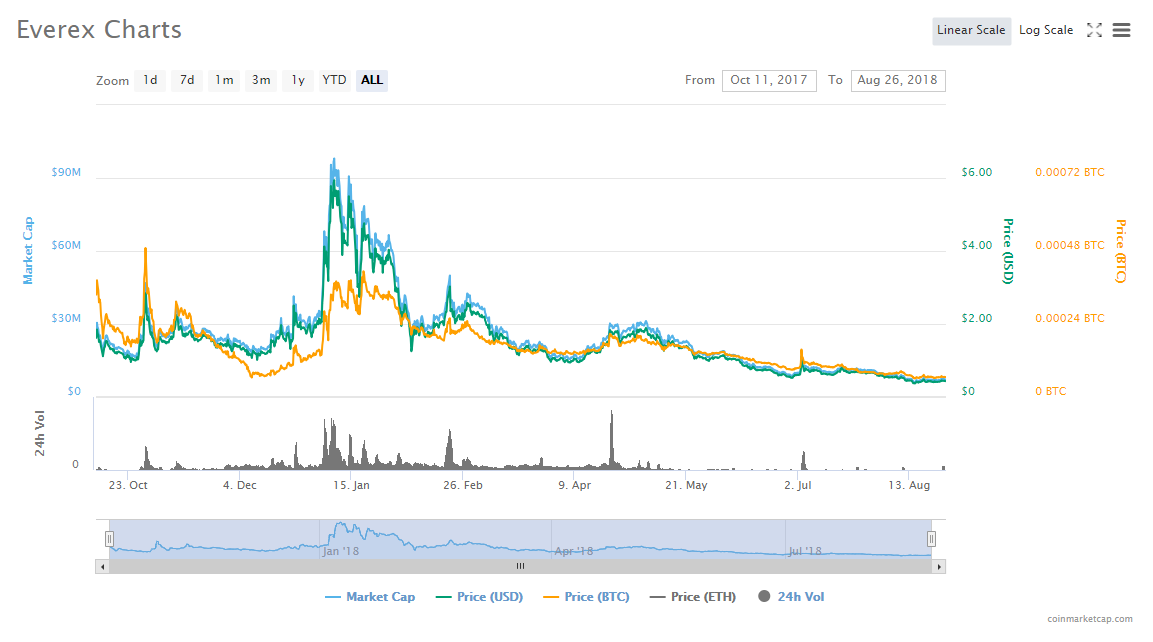This screenshot has height=642, width=1153.
Task: Click the Jan '18 navigator label
Action: (x=340, y=551)
